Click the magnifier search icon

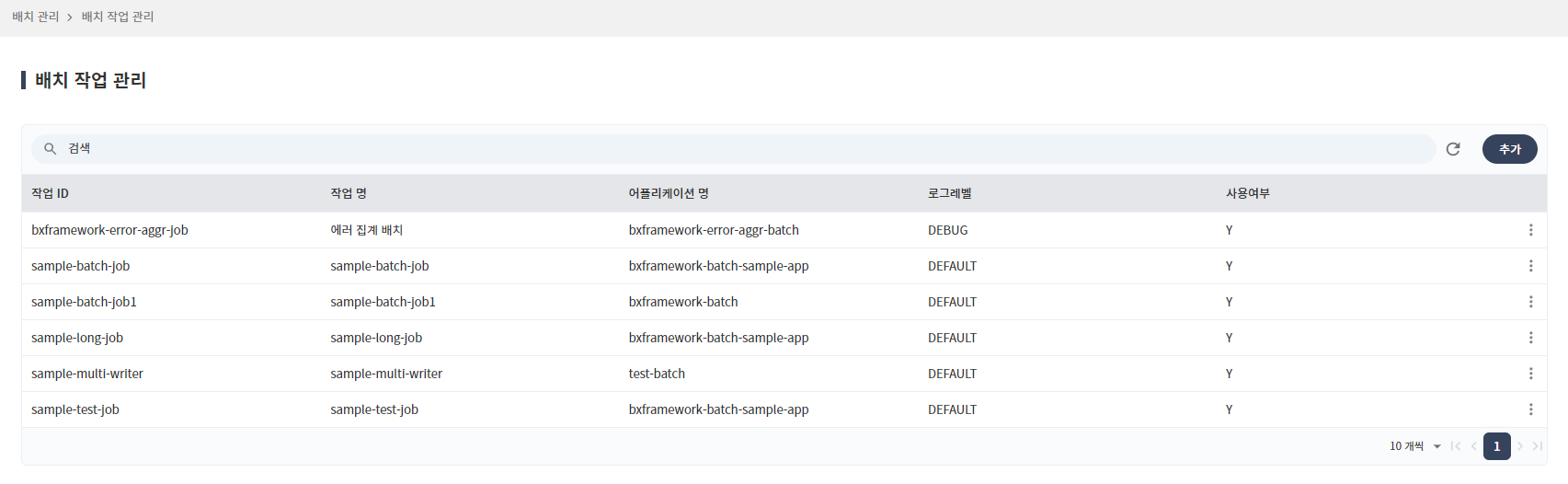click(51, 148)
